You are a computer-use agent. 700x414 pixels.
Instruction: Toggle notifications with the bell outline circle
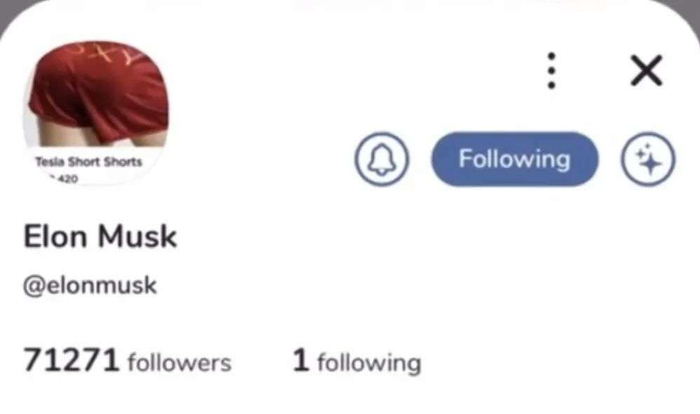pos(381,159)
